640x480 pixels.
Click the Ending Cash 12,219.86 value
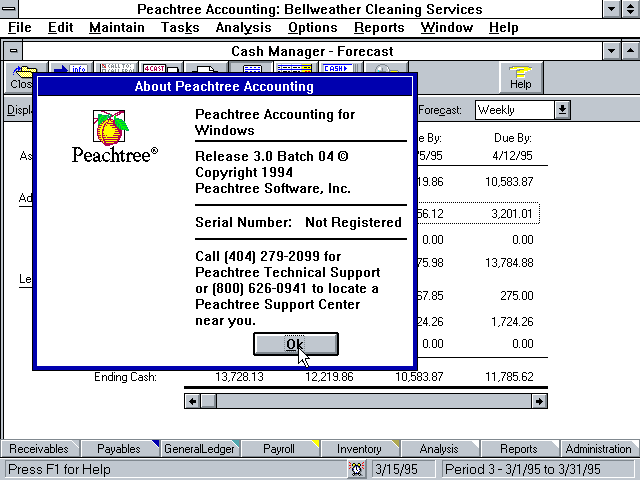pyautogui.click(x=329, y=377)
